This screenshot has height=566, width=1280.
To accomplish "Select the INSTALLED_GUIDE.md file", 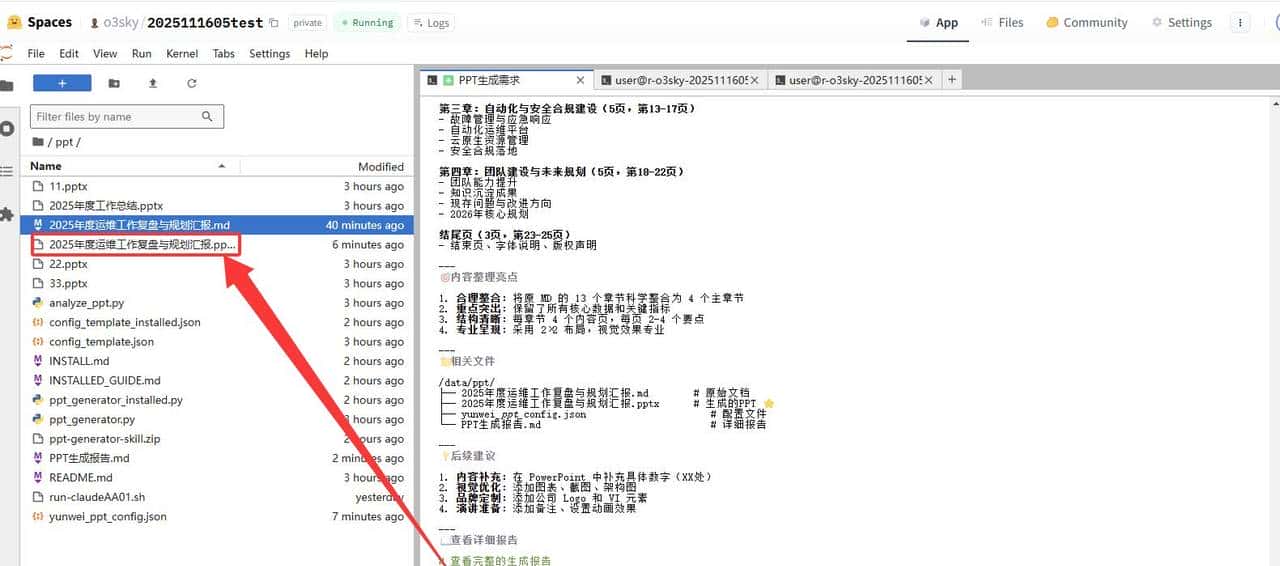I will 216,381.
